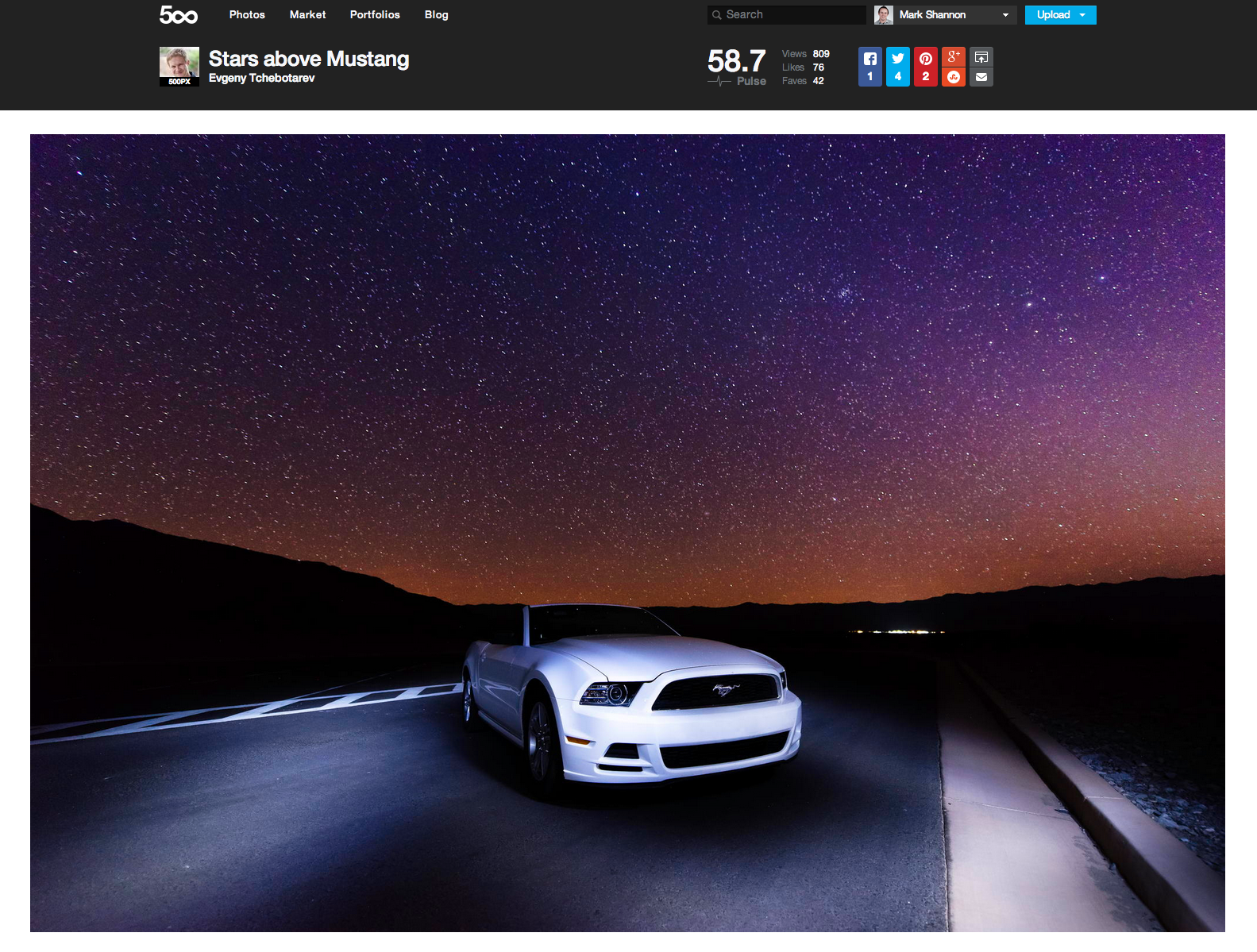Click the embed share icon
Image resolution: width=1257 pixels, height=952 pixels.
click(x=981, y=56)
